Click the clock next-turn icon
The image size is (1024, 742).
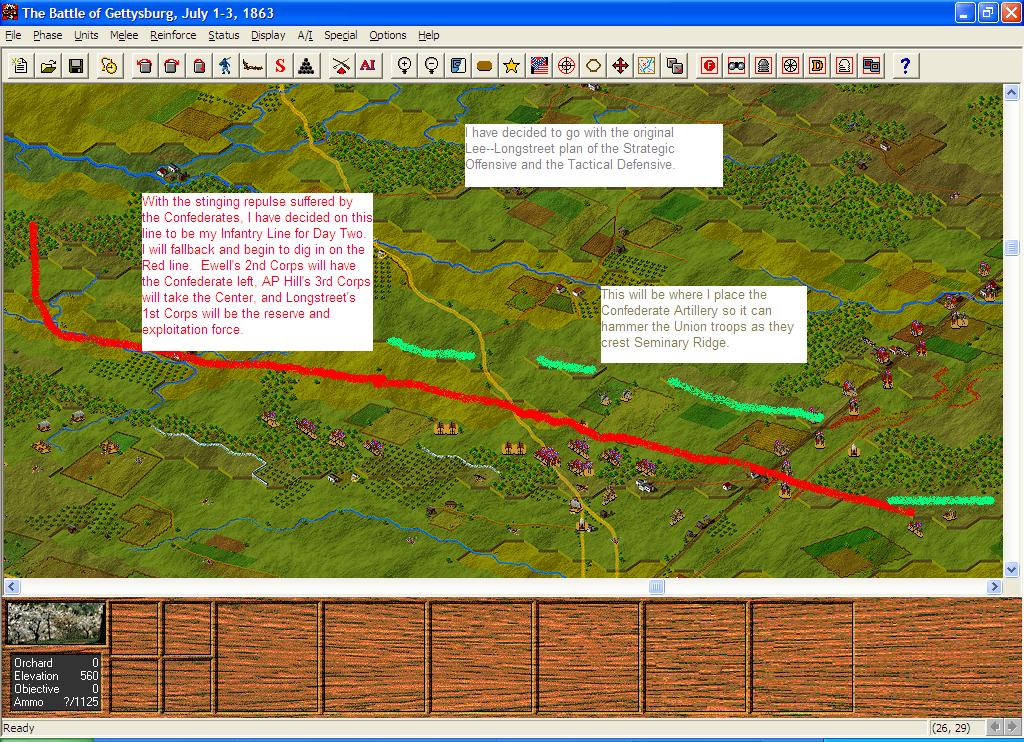[x=109, y=65]
